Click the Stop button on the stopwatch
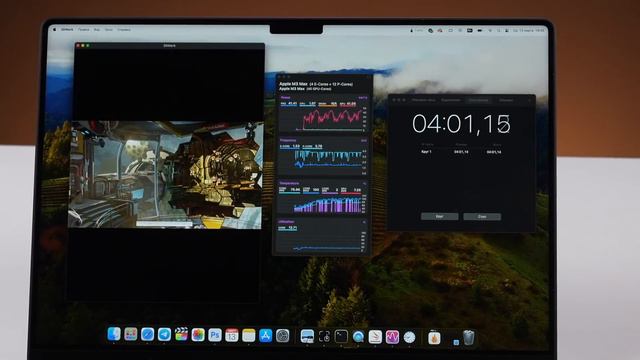The height and width of the screenshot is (360, 640). (x=482, y=217)
